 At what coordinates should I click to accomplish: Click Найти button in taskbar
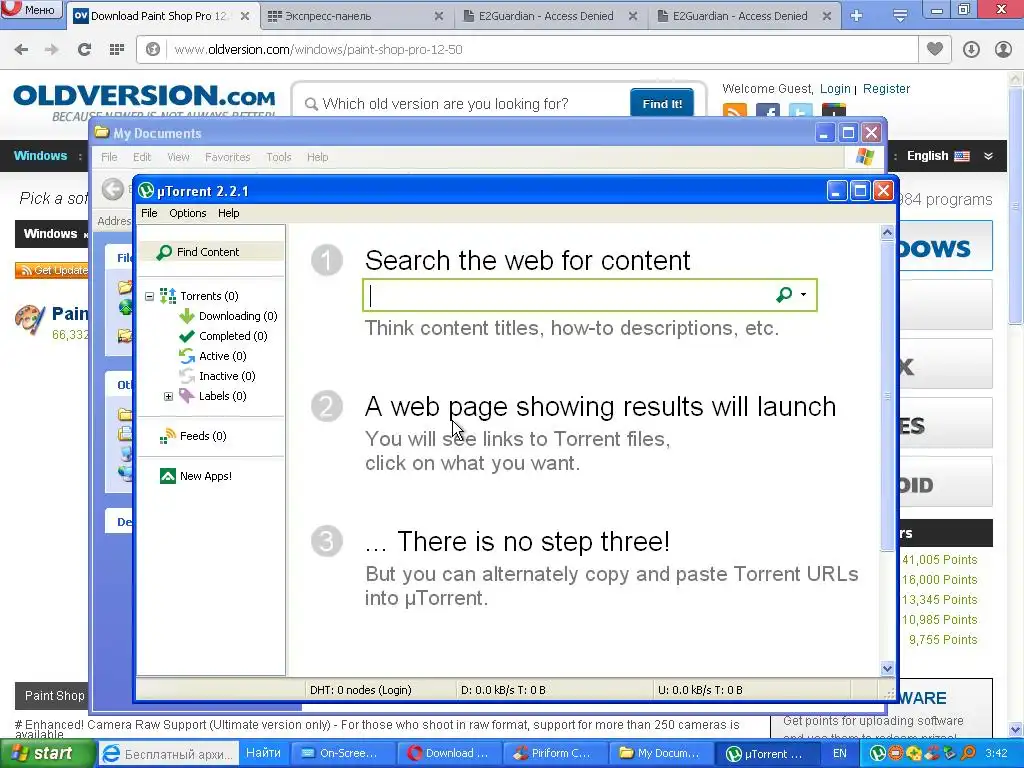tap(263, 753)
